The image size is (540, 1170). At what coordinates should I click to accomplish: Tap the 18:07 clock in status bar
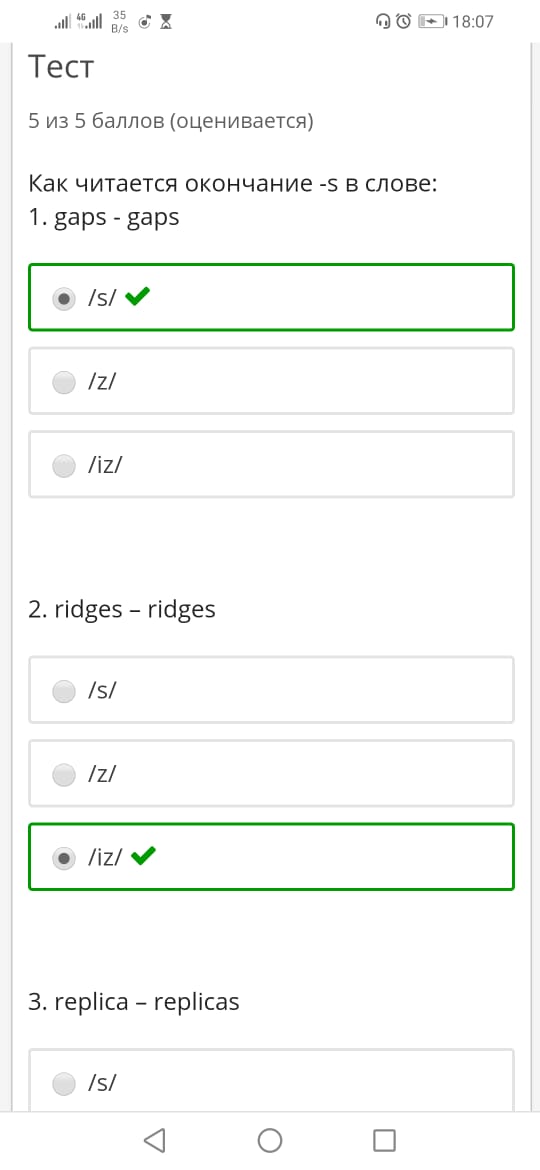[473, 22]
